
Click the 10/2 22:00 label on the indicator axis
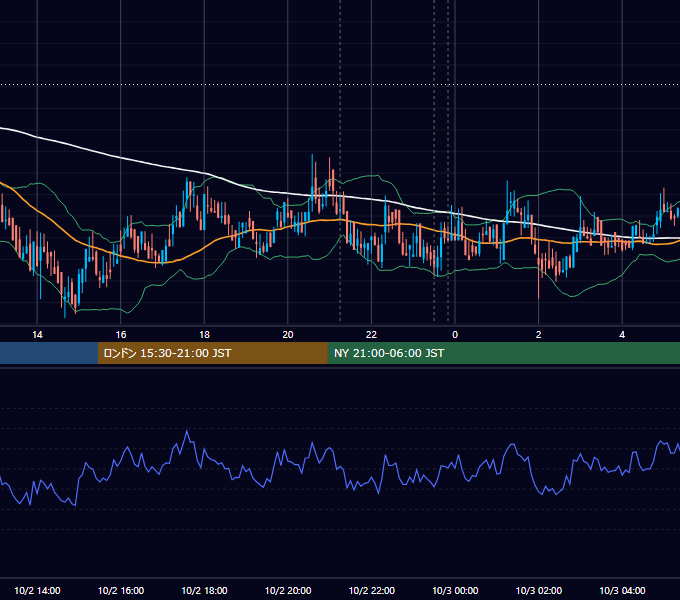(372, 590)
